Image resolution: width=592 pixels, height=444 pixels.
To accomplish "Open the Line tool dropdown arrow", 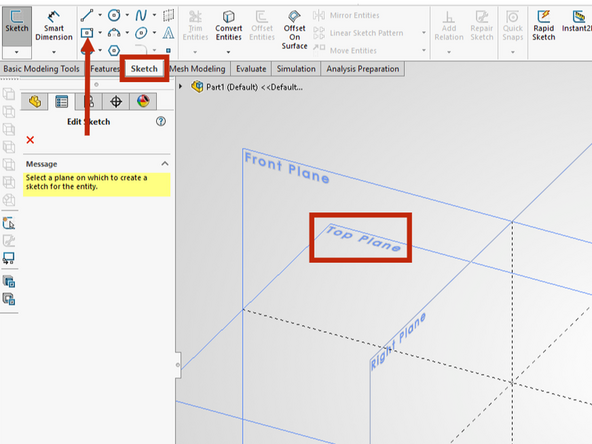I will coord(100,15).
